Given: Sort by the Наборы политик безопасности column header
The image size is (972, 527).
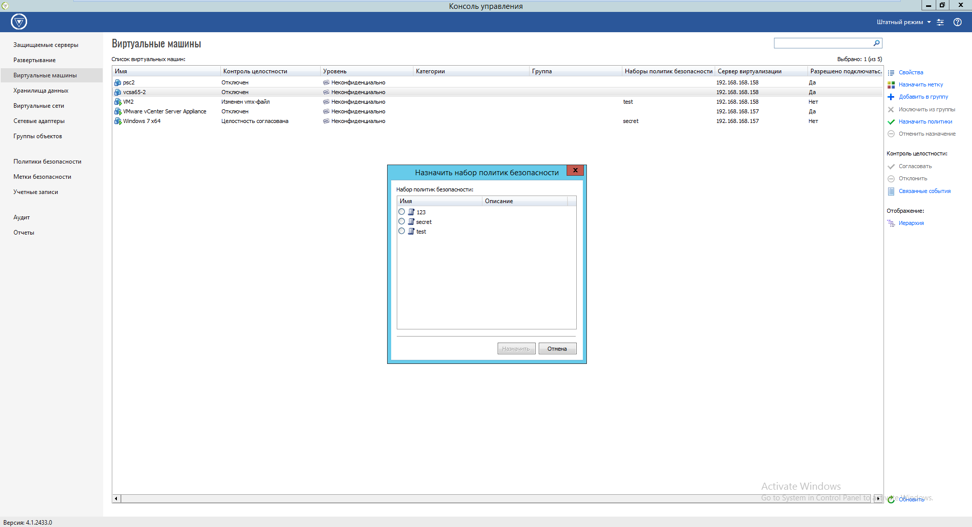Looking at the screenshot, I should click(x=669, y=71).
